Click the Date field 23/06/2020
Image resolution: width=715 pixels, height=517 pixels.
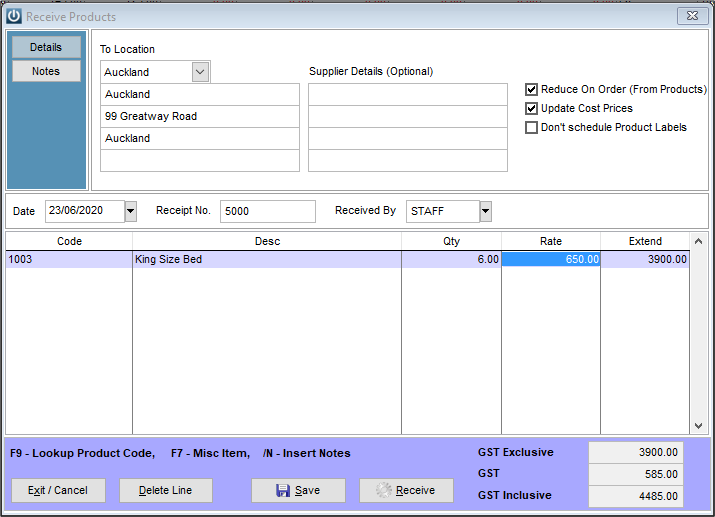pos(85,211)
